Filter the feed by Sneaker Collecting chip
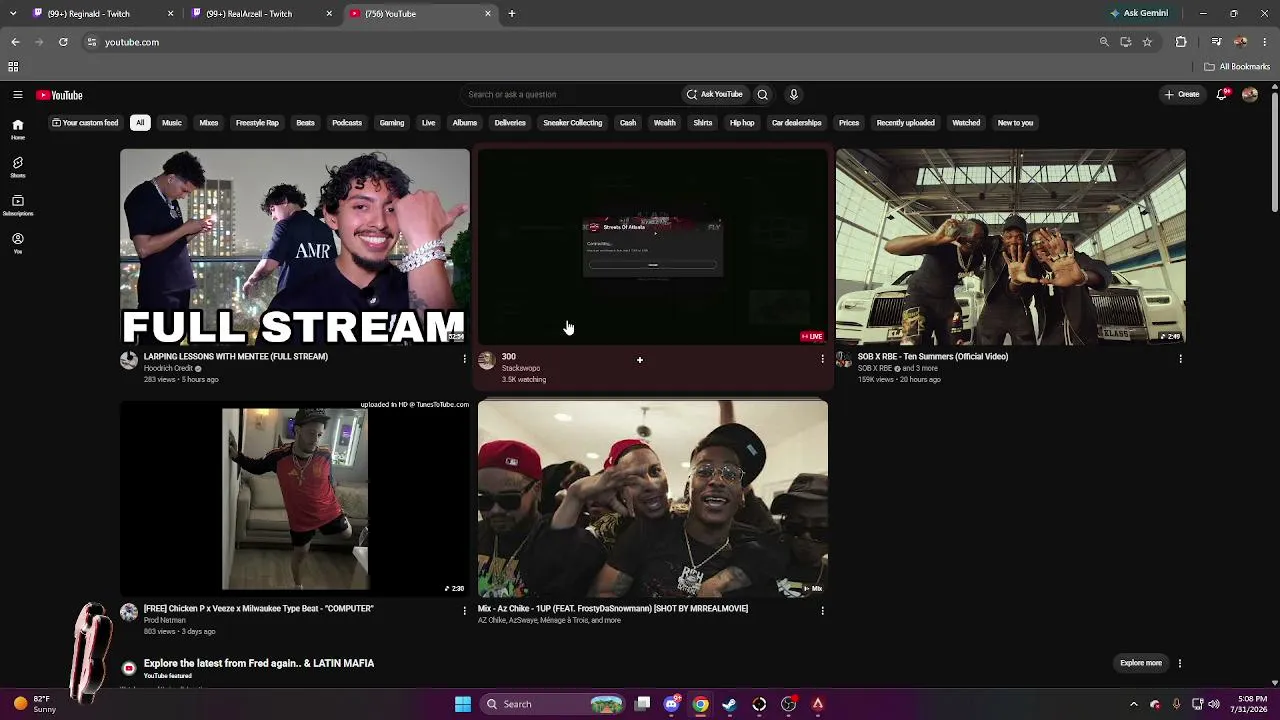 click(x=572, y=123)
